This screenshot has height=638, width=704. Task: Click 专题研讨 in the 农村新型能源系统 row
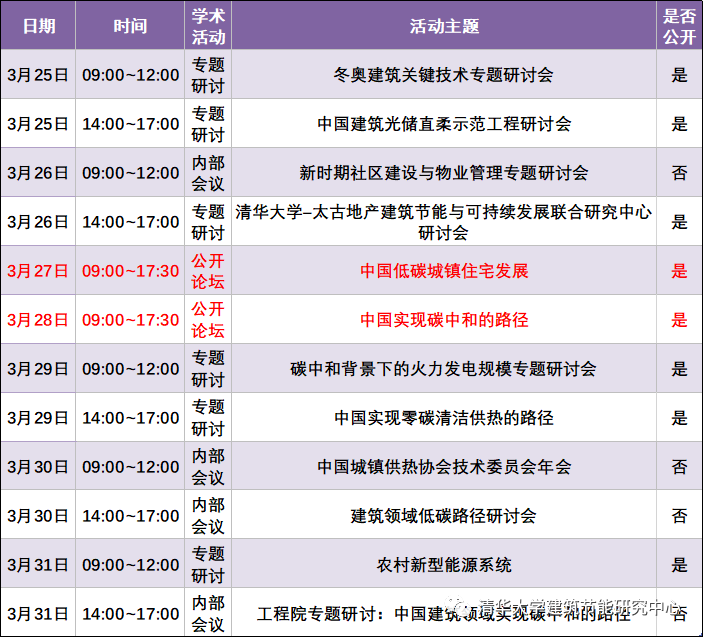point(208,564)
